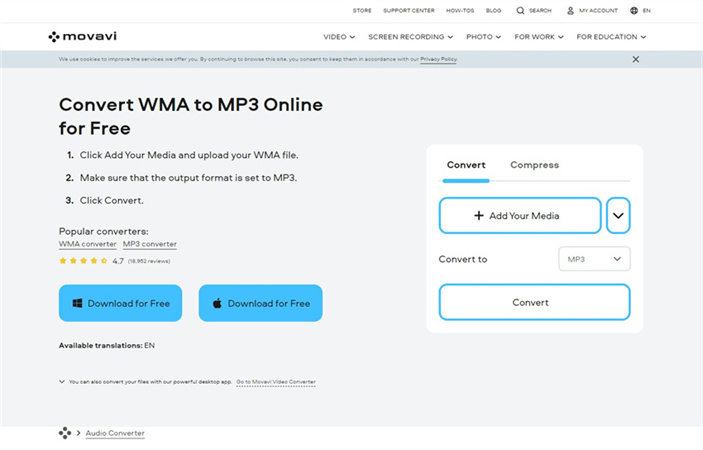Click the Convert button
Image resolution: width=703 pixels, height=450 pixels.
coord(534,303)
